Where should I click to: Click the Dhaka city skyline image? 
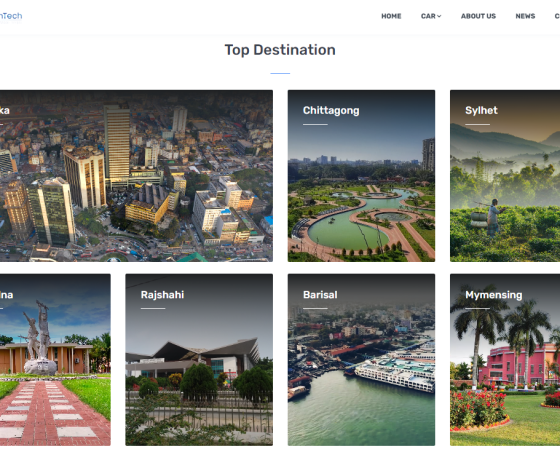[136, 176]
